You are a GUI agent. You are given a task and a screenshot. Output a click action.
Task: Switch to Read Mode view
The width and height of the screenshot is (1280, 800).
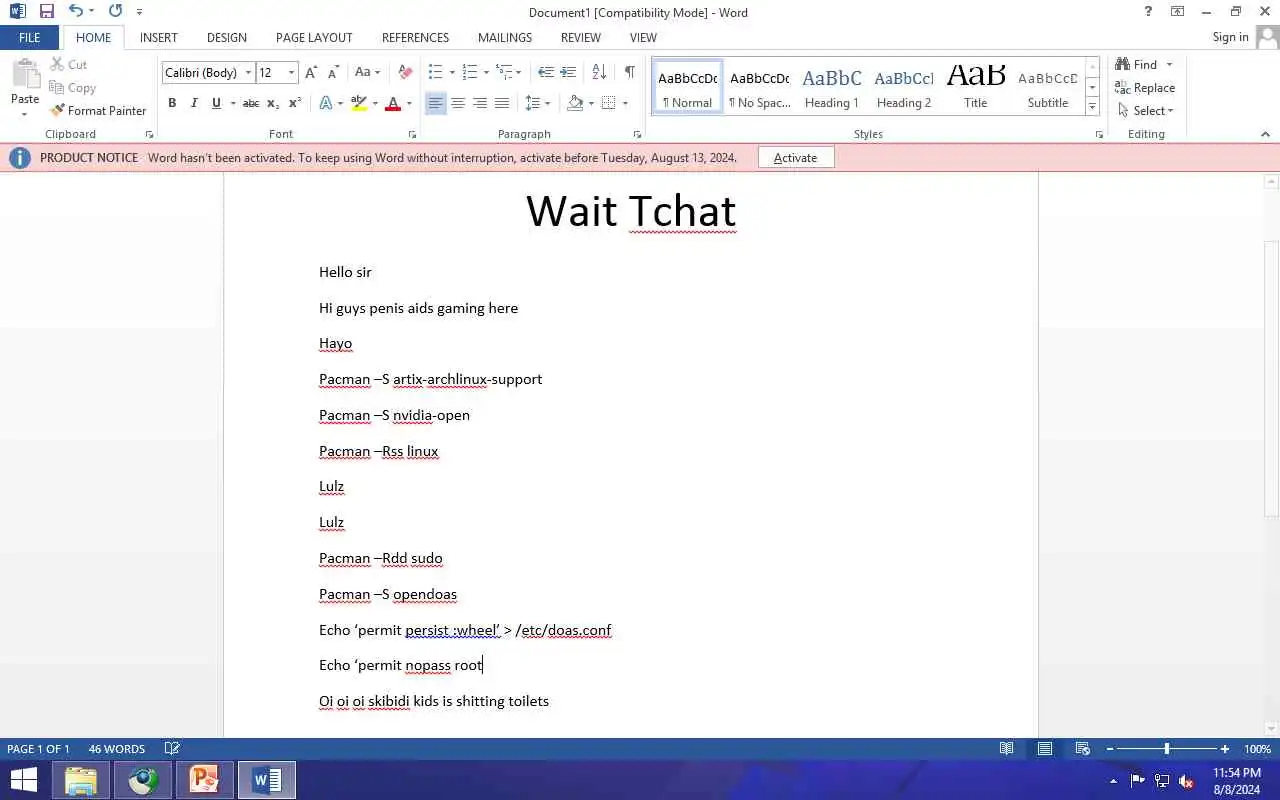pyautogui.click(x=1007, y=749)
